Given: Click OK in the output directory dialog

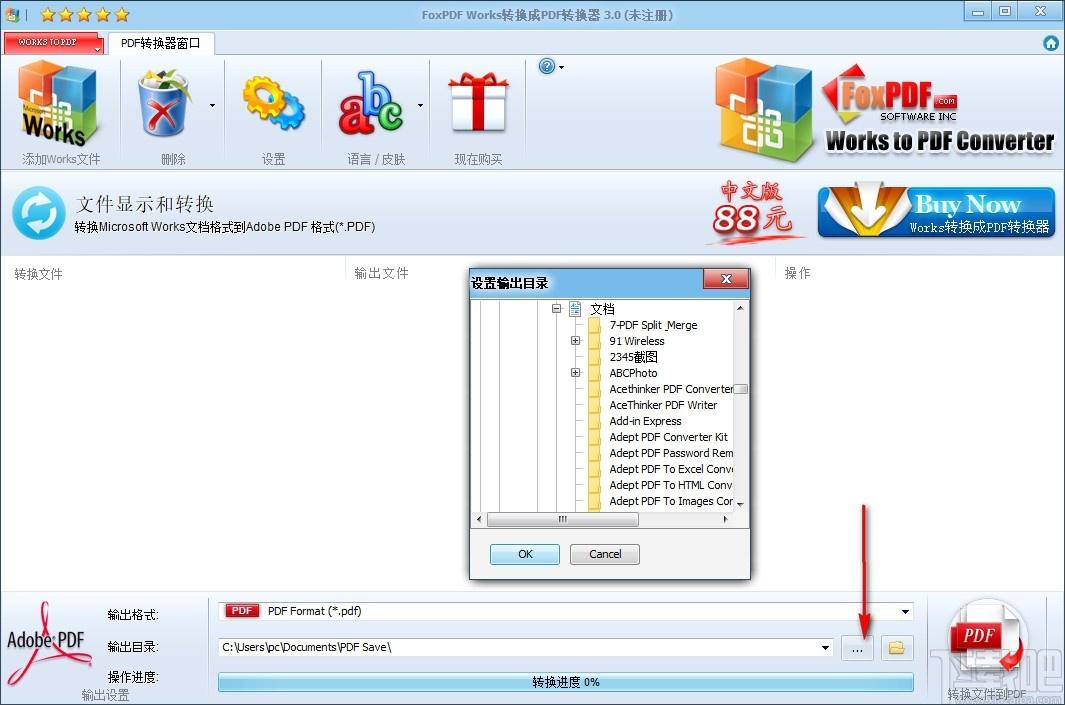Looking at the screenshot, I should point(525,554).
